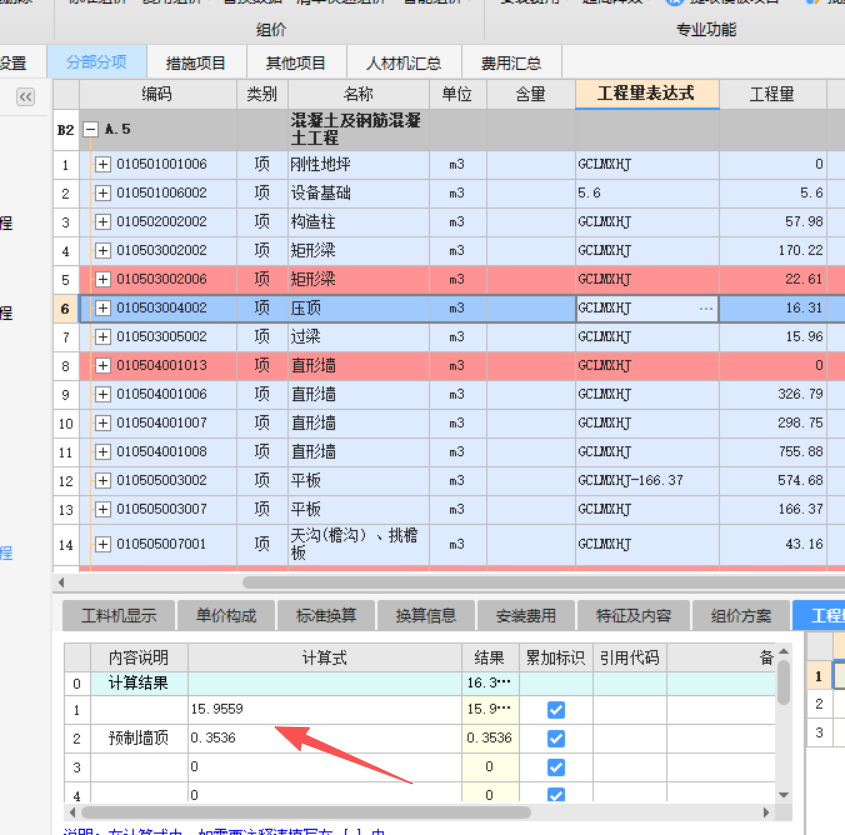Expand item 010503005002 过梁
Viewport: 845px width, 835px height.
(x=102, y=337)
